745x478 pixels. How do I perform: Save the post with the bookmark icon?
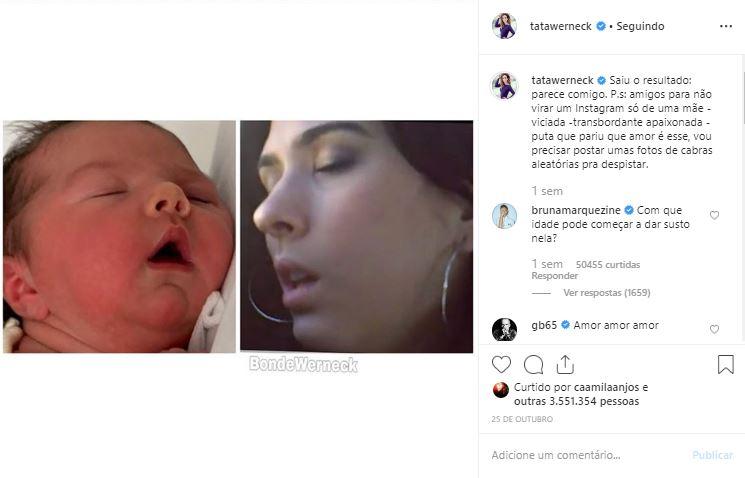point(725,365)
